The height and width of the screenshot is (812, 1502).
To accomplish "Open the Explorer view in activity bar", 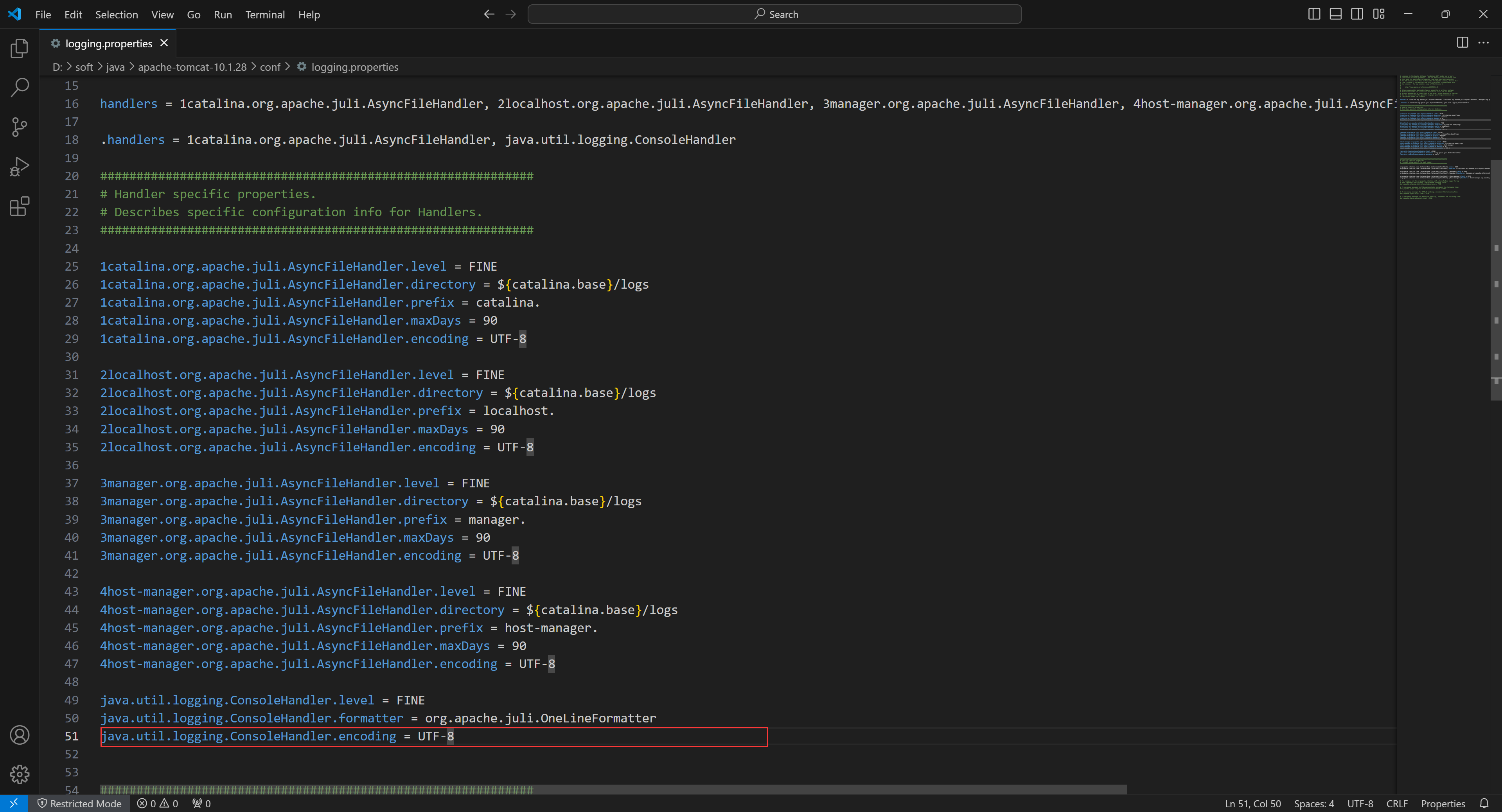I will tap(19, 49).
